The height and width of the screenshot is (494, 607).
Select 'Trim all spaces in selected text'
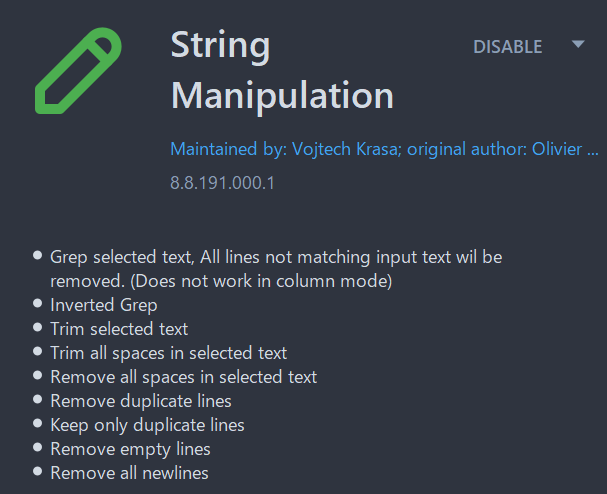pyautogui.click(x=168, y=353)
